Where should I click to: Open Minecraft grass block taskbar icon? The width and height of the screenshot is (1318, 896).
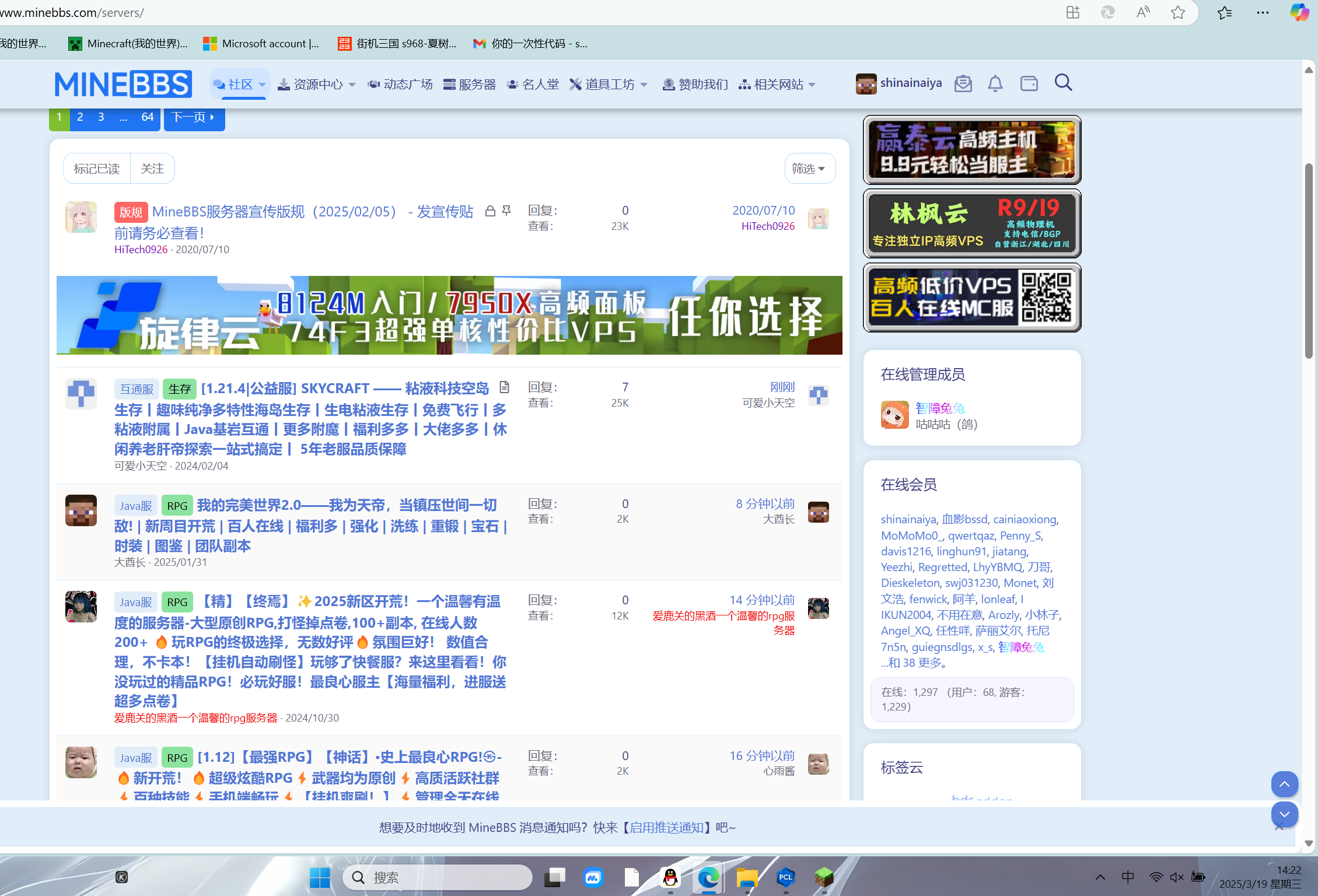coord(824,877)
